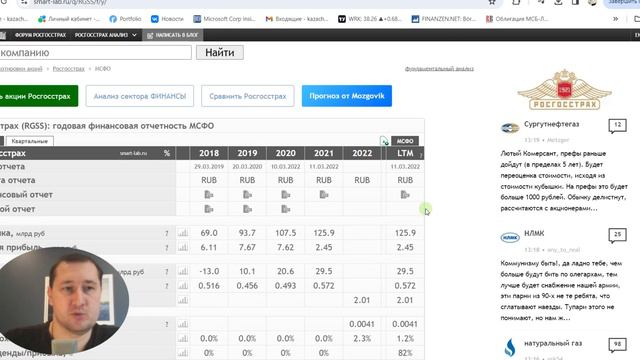Click the Сургутнефтегаз logo icon in sidebar

point(510,128)
